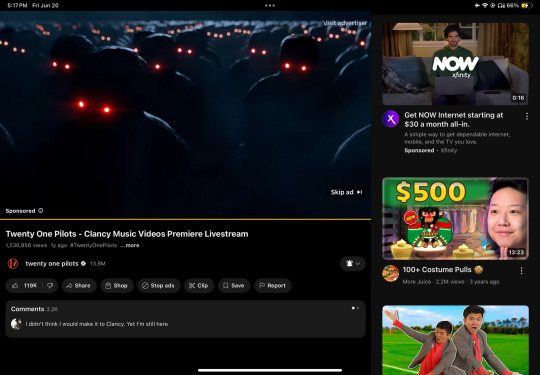Dislike the video with thumbs down icon

coord(50,285)
